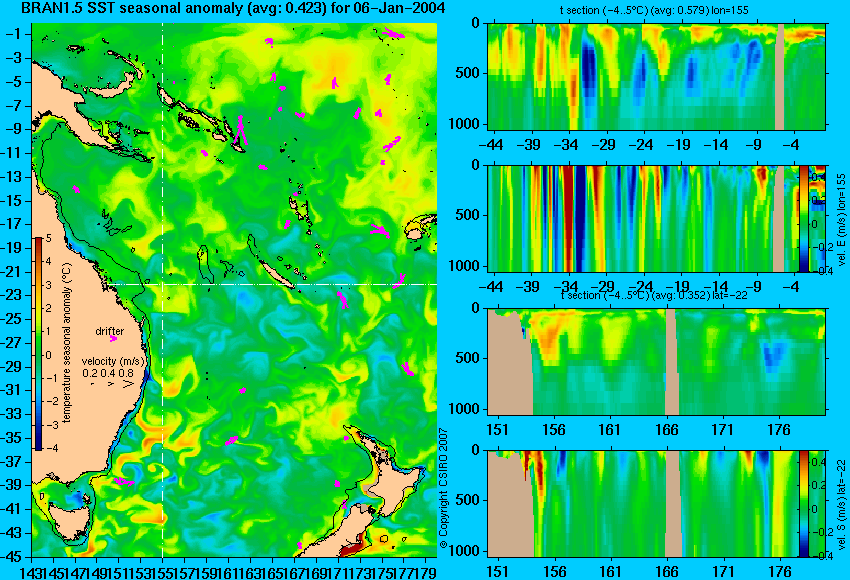Click the velocity arrow legend symbols
850x580 pixels.
point(113,384)
